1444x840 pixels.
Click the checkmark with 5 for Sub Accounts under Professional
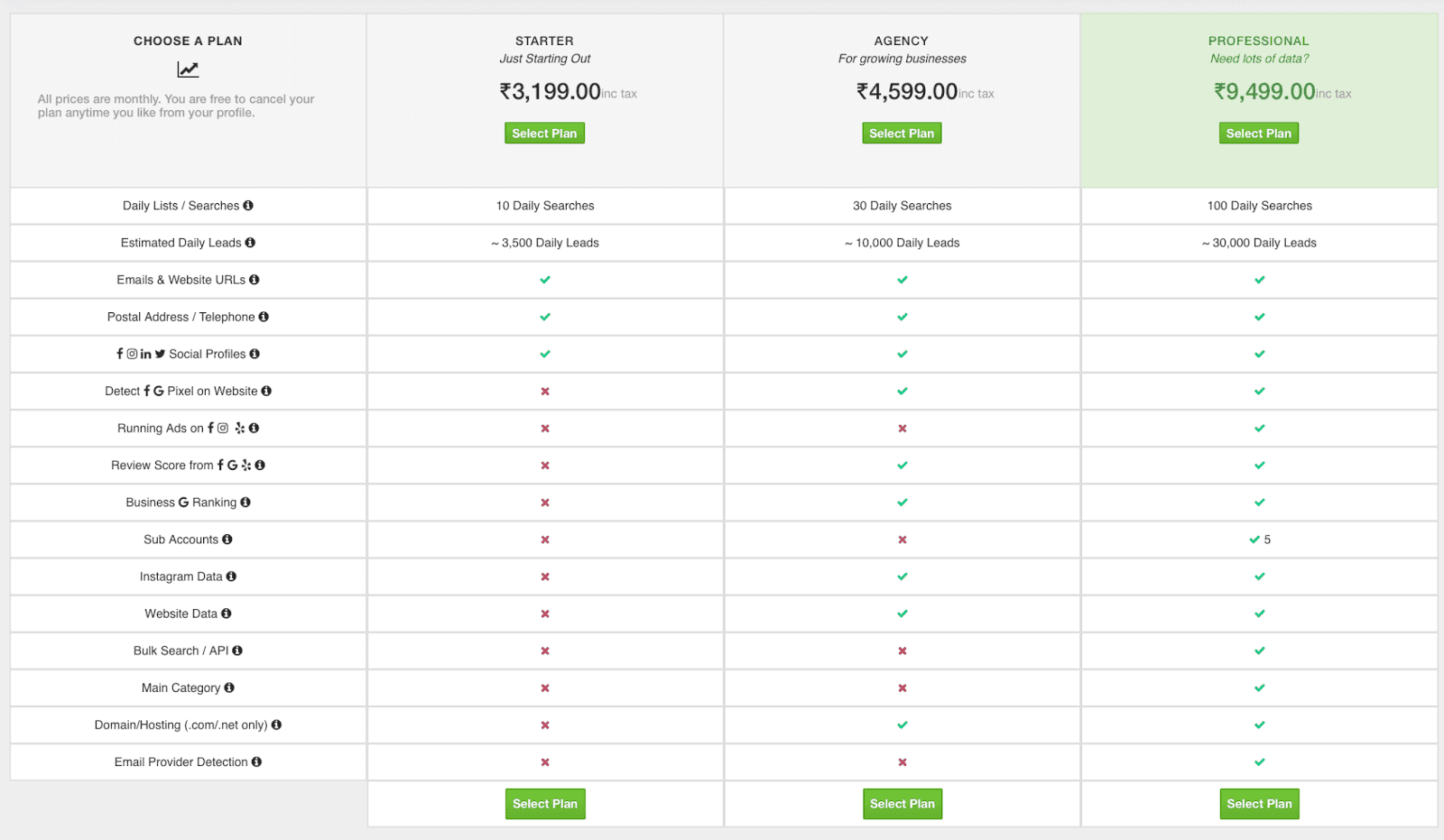[1259, 539]
